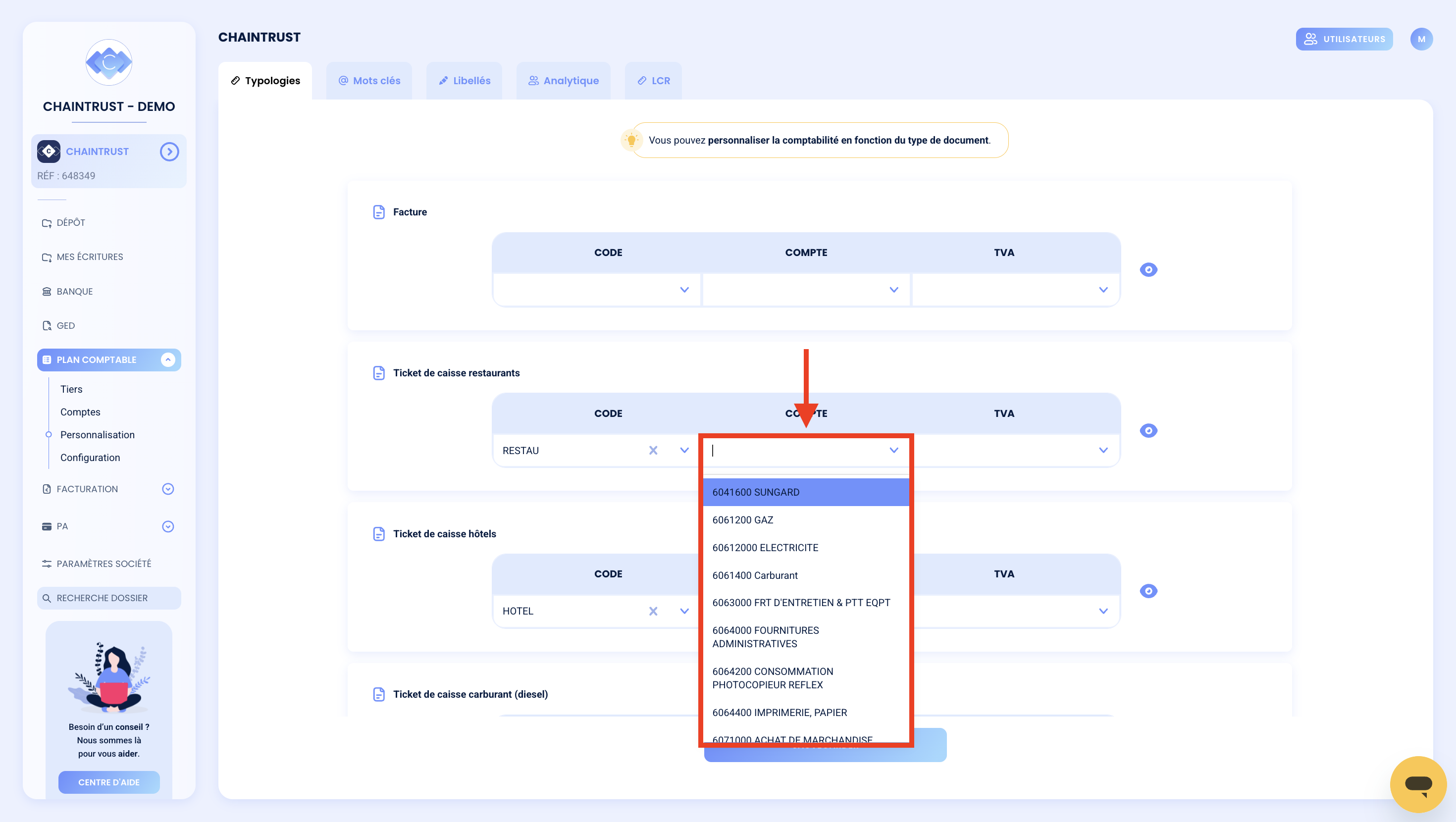Open the user avatar M
The width and height of the screenshot is (1456, 822).
[1421, 39]
